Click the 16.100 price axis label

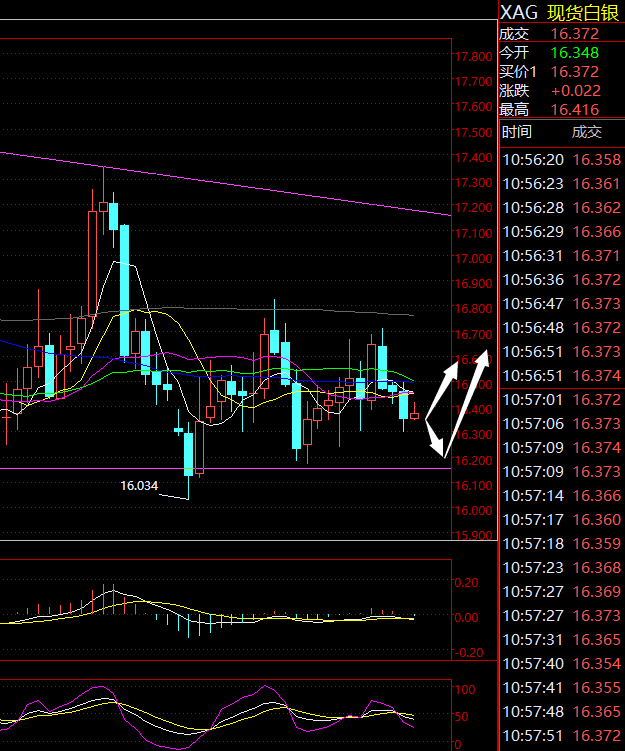click(x=473, y=486)
